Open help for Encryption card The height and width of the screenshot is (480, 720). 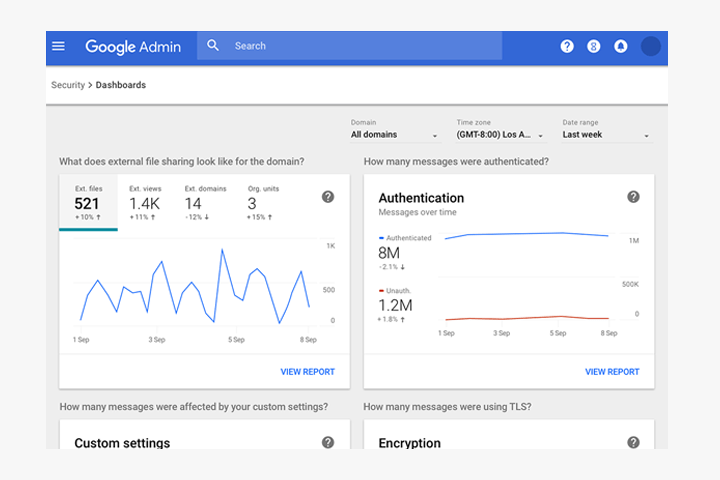click(633, 442)
